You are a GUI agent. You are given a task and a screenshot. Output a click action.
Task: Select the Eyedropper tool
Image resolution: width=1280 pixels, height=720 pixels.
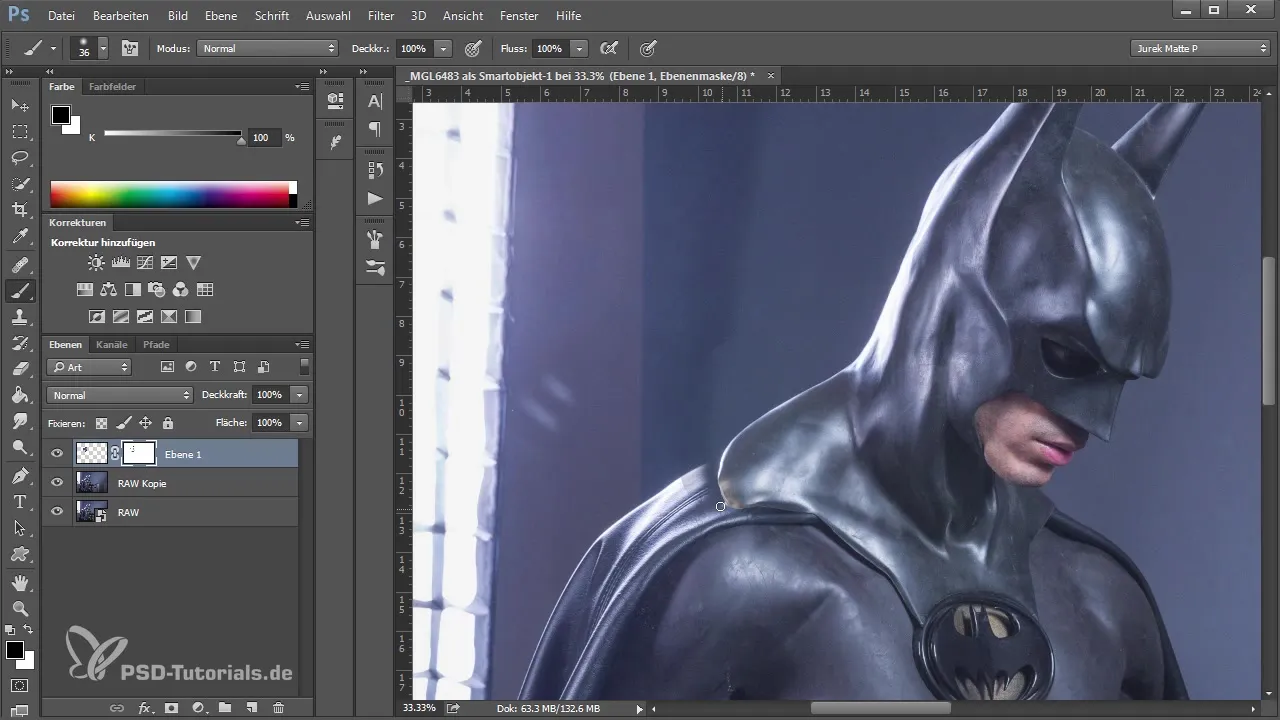[x=20, y=237]
